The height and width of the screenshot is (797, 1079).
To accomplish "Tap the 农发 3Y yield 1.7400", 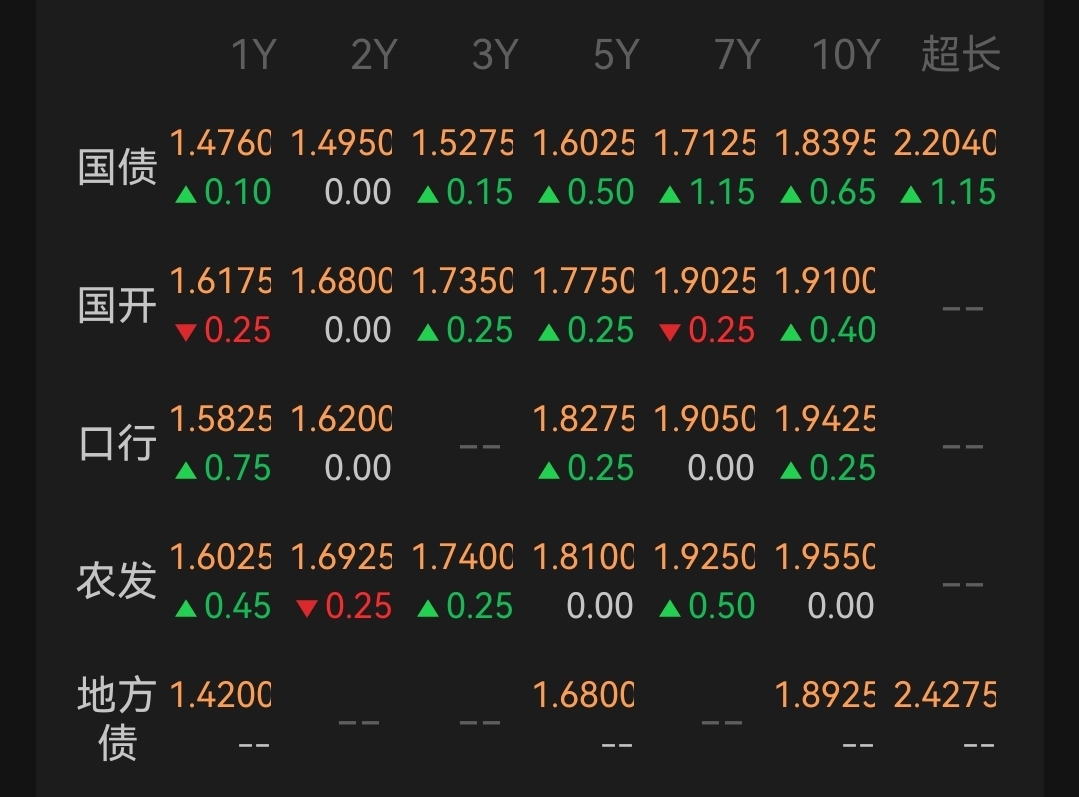I will coord(462,557).
